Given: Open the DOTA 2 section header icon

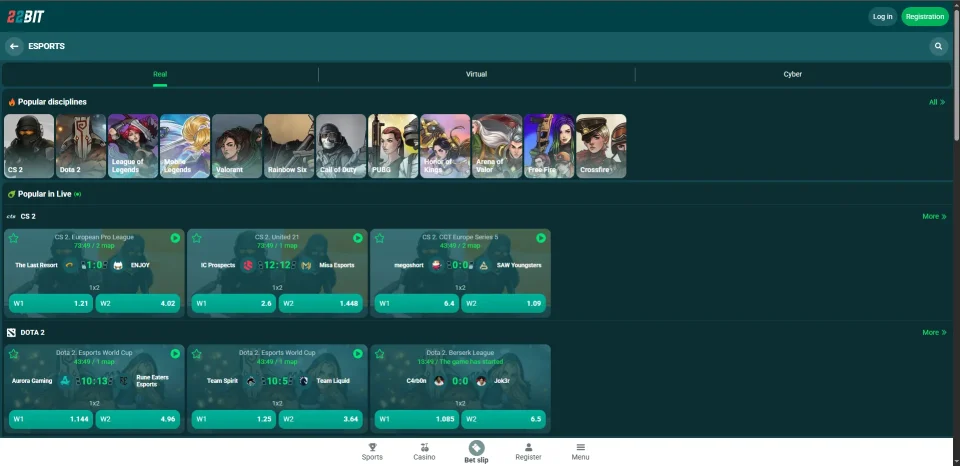Looking at the screenshot, I should (x=11, y=333).
